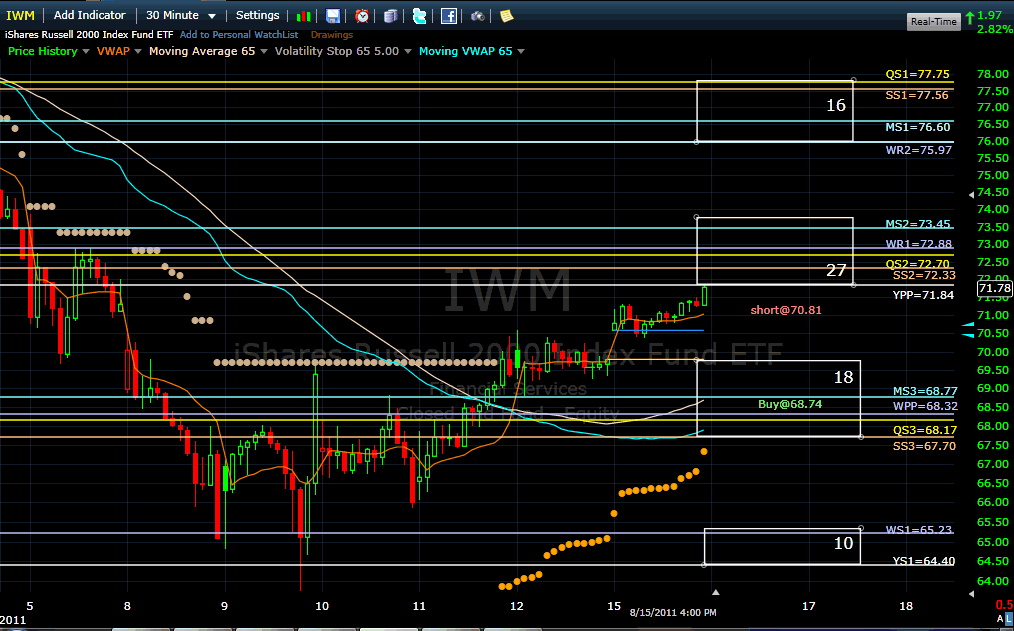The width and height of the screenshot is (1014, 631).
Task: Click the 8/15/2011 4:00 PM date label
Action: click(673, 612)
